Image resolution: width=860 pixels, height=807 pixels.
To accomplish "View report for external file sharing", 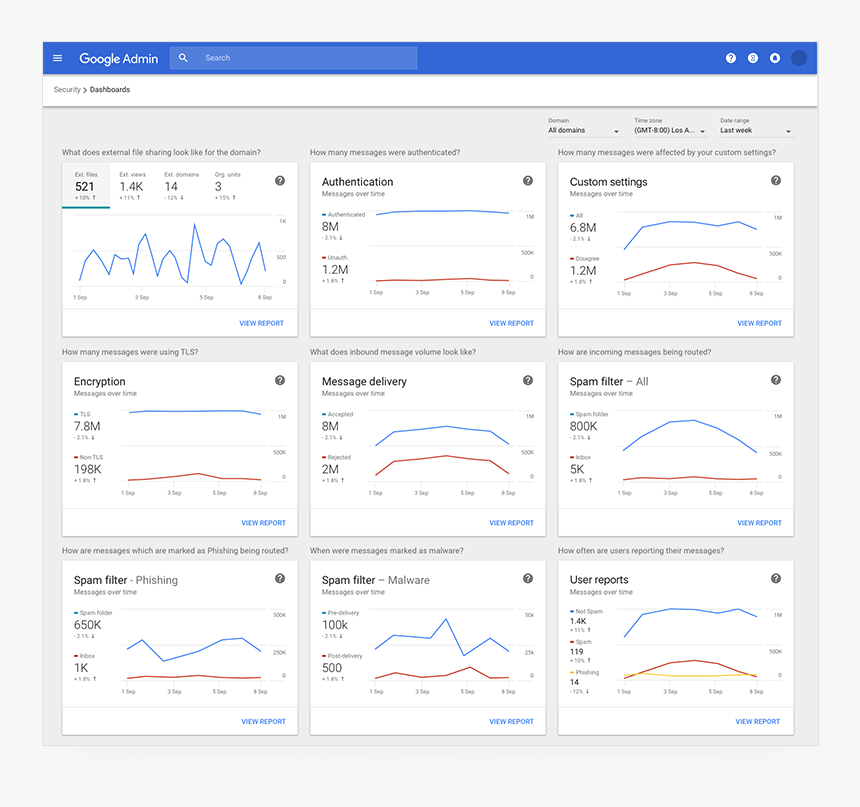I will point(262,323).
